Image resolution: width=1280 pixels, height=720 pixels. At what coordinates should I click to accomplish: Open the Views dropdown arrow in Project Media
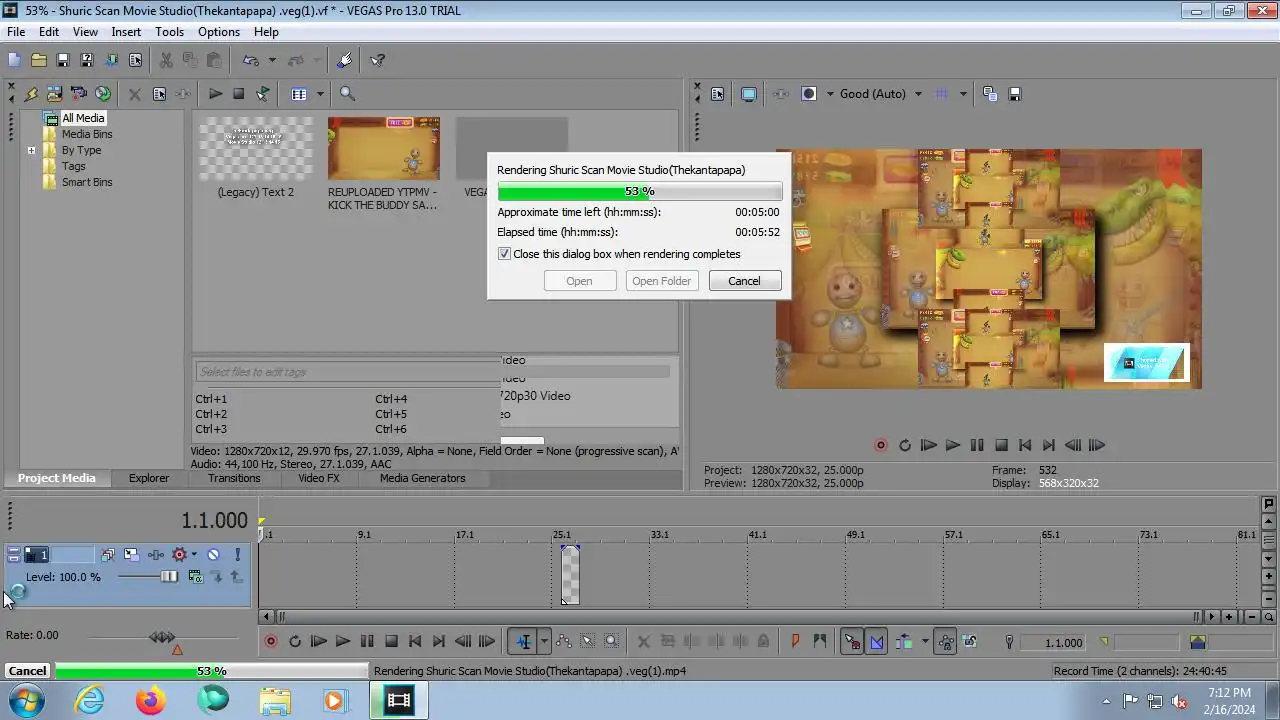[320, 94]
